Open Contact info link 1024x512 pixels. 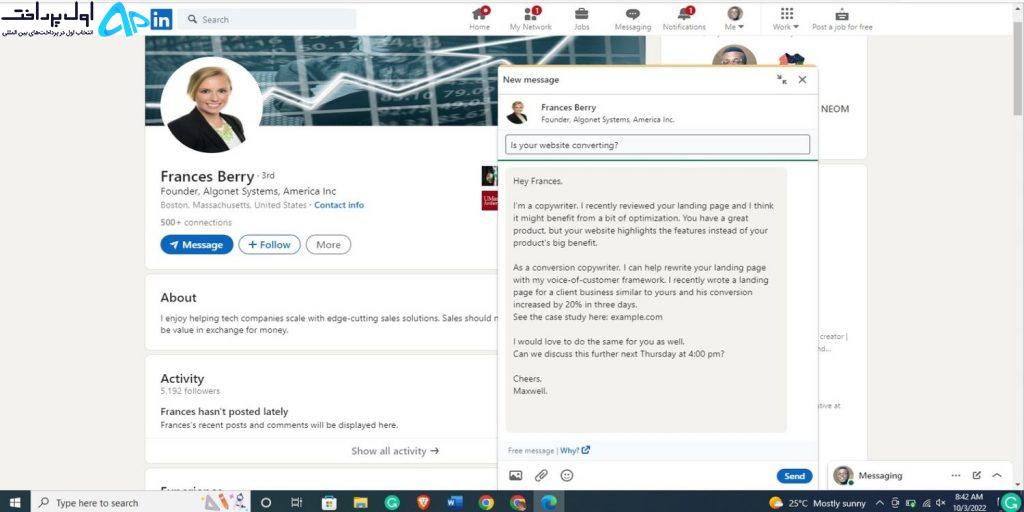coord(339,205)
